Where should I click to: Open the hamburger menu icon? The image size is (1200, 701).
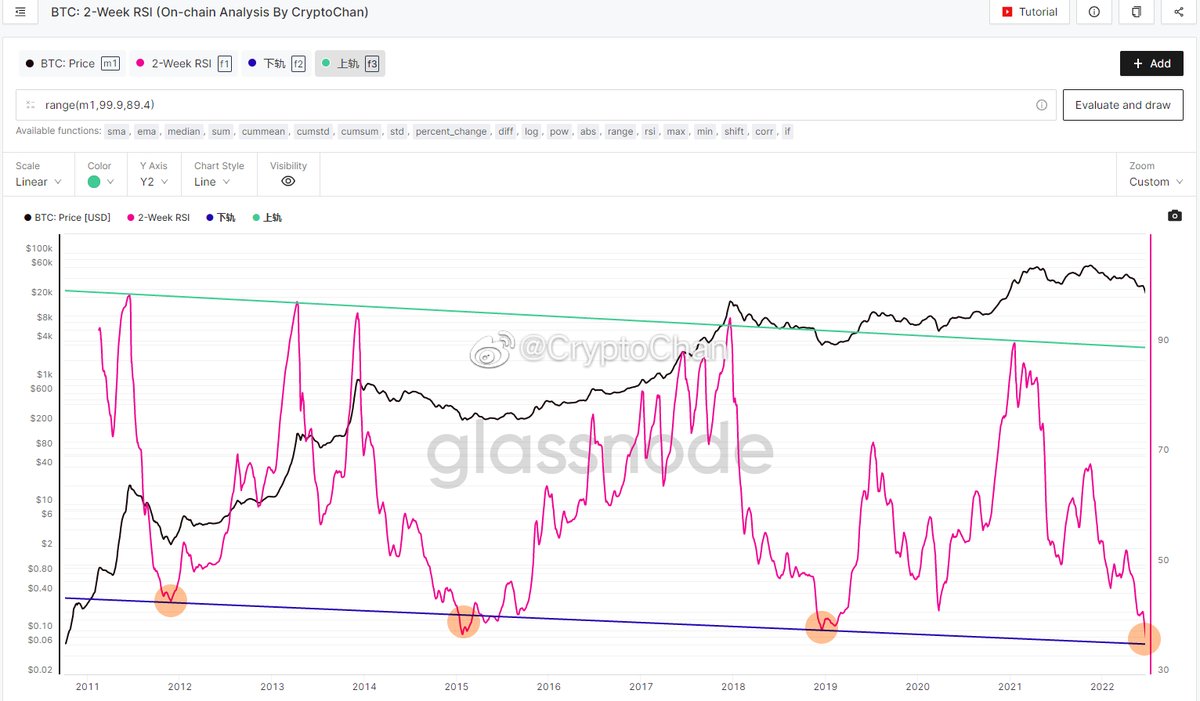tap(21, 12)
